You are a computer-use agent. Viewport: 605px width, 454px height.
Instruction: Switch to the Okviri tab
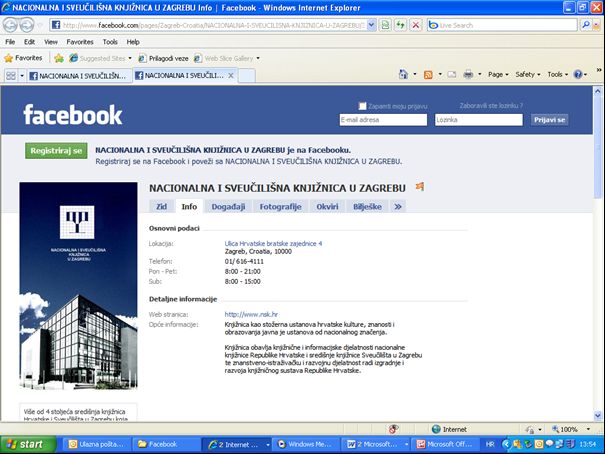(327, 207)
